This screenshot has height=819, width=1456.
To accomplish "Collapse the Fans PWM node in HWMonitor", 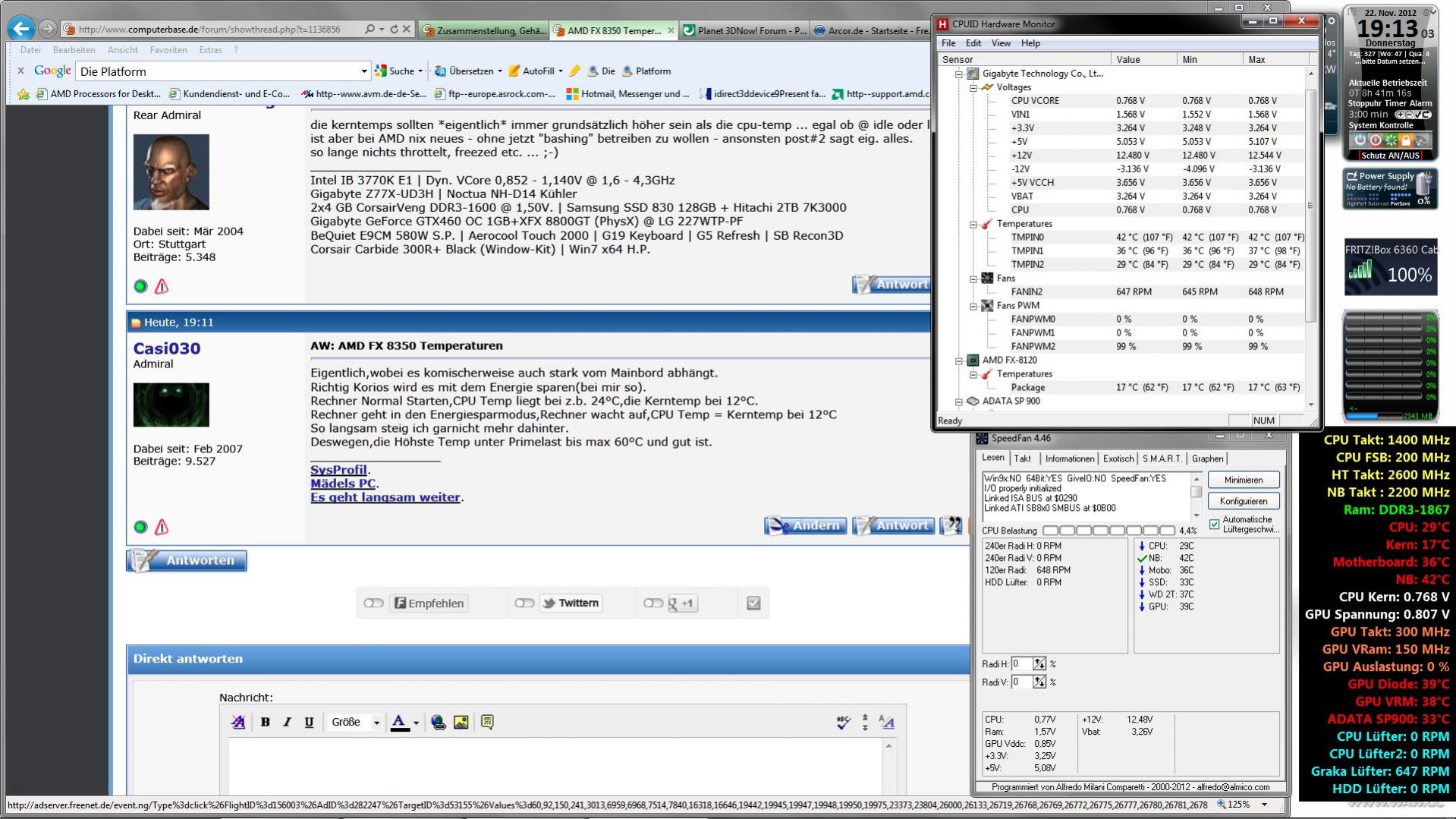I will (x=973, y=306).
